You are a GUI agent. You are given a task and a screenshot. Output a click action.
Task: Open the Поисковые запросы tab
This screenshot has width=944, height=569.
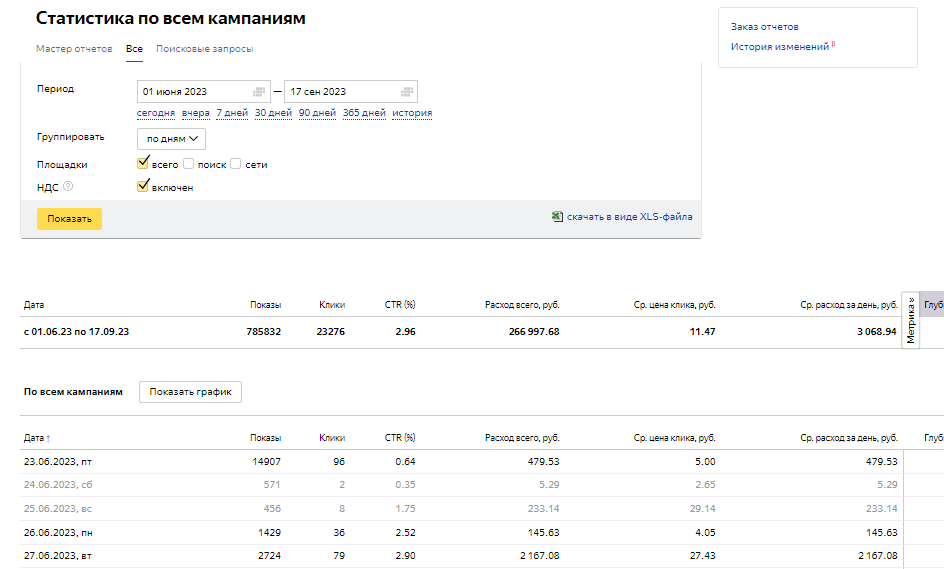click(x=205, y=49)
